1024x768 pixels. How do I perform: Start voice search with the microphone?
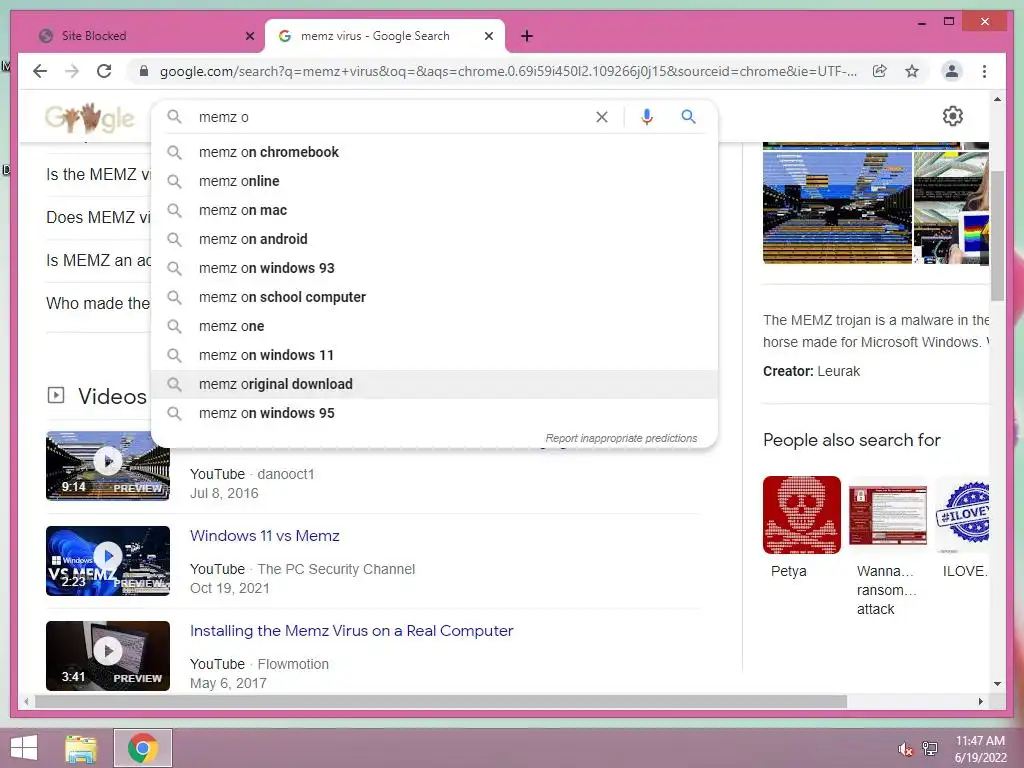click(647, 117)
